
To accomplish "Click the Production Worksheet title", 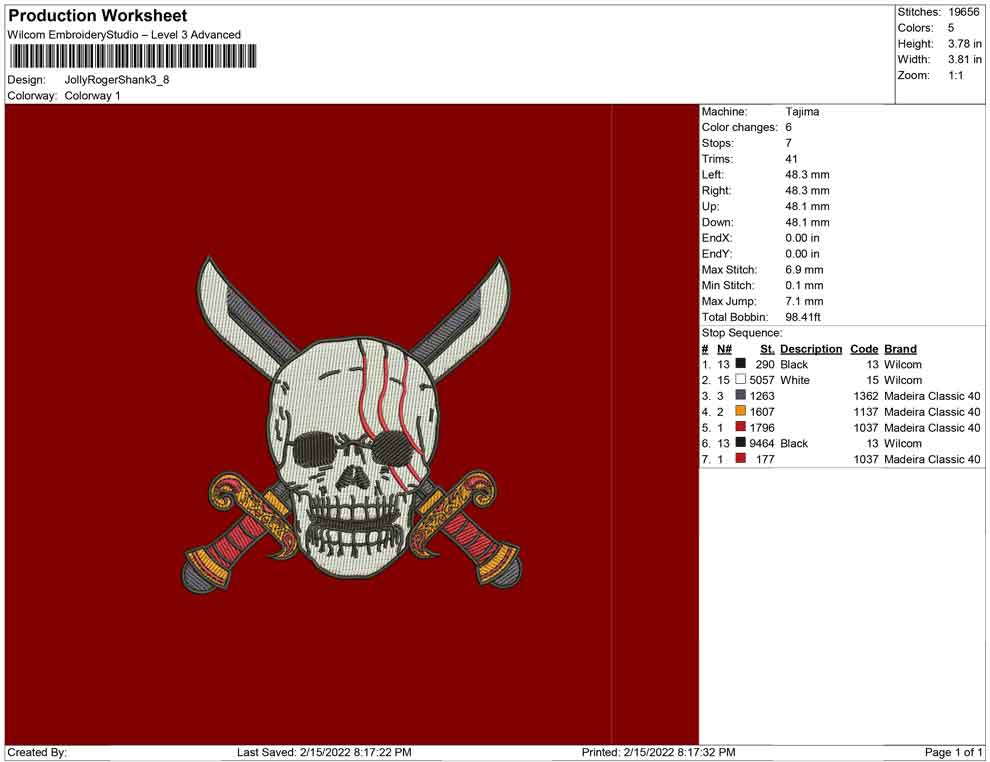I will [x=98, y=16].
